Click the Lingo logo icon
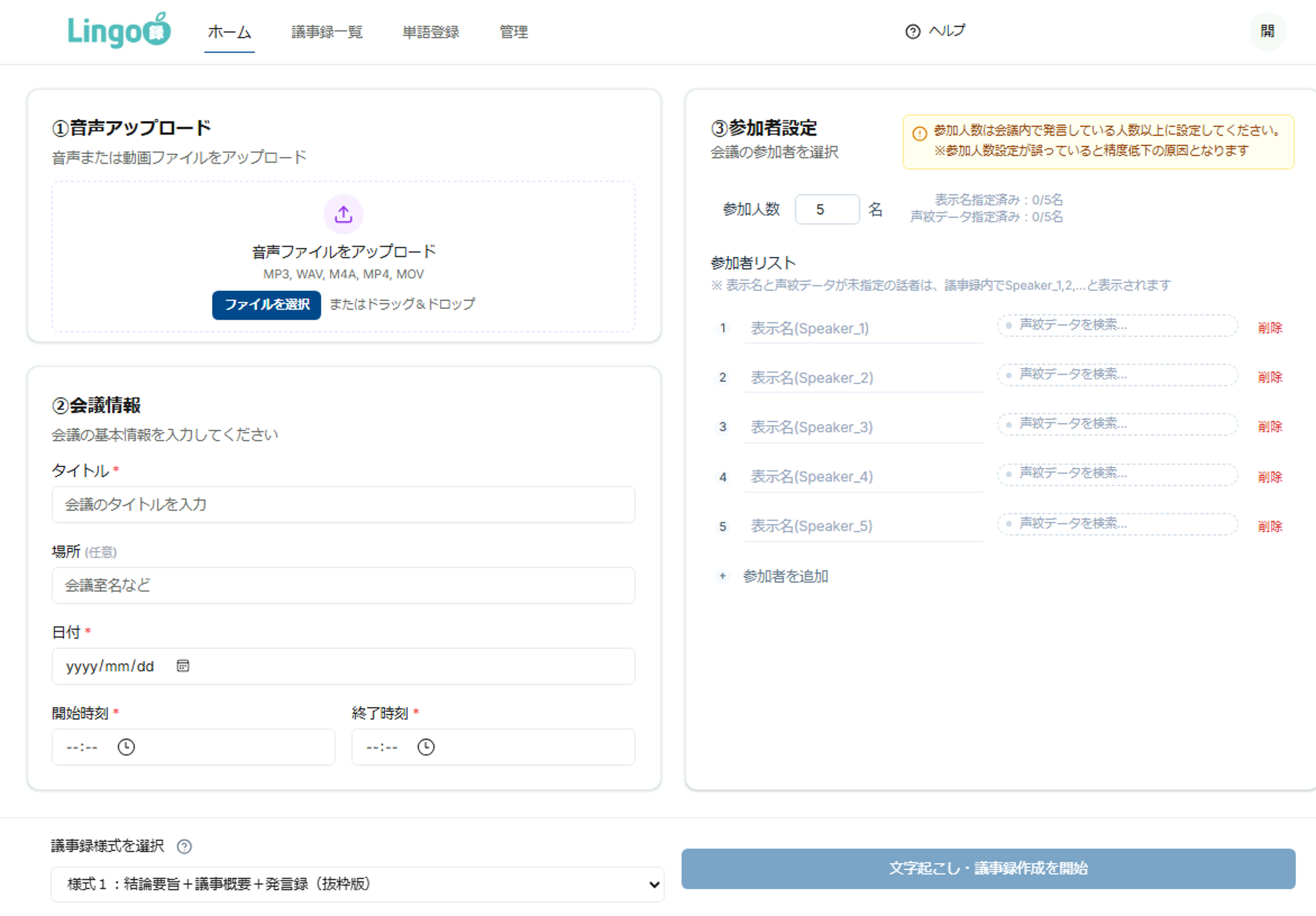This screenshot has height=916, width=1316. coord(119,31)
